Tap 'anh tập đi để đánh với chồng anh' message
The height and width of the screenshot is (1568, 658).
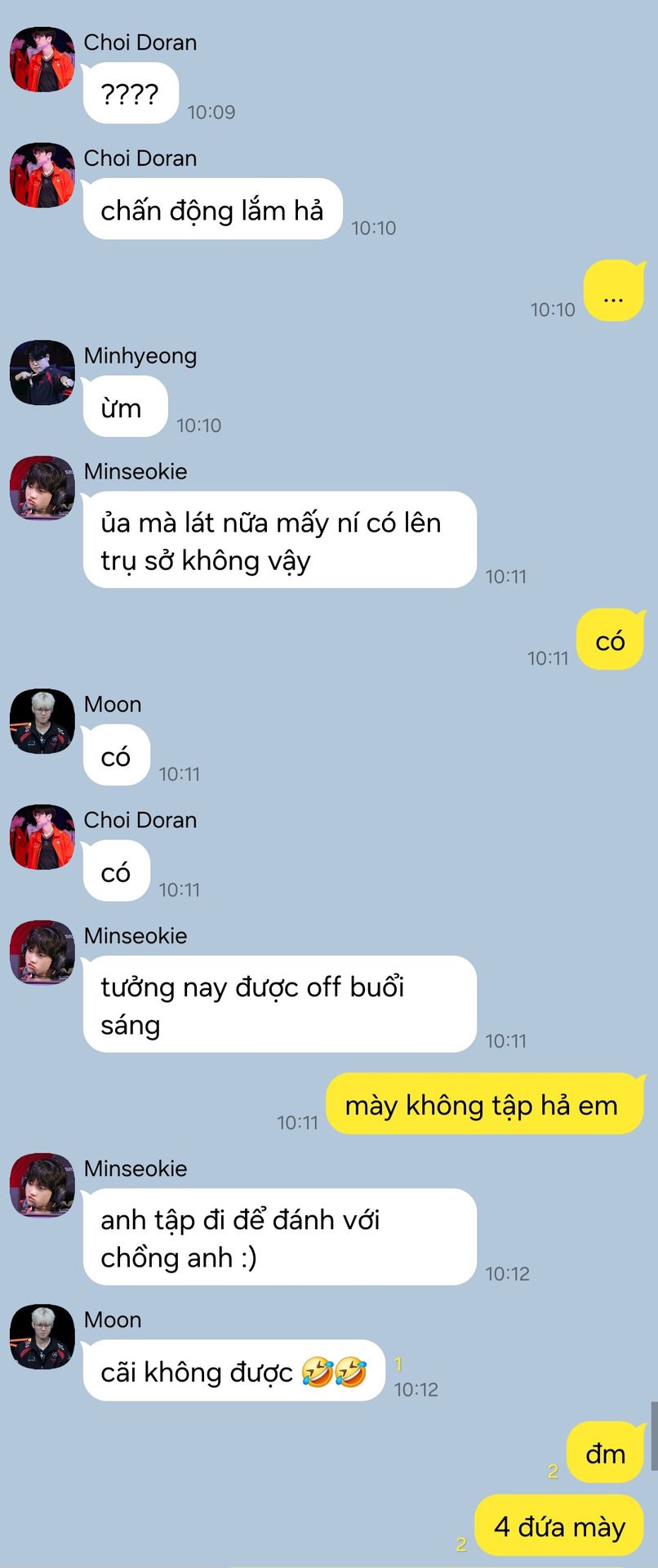(x=279, y=1236)
